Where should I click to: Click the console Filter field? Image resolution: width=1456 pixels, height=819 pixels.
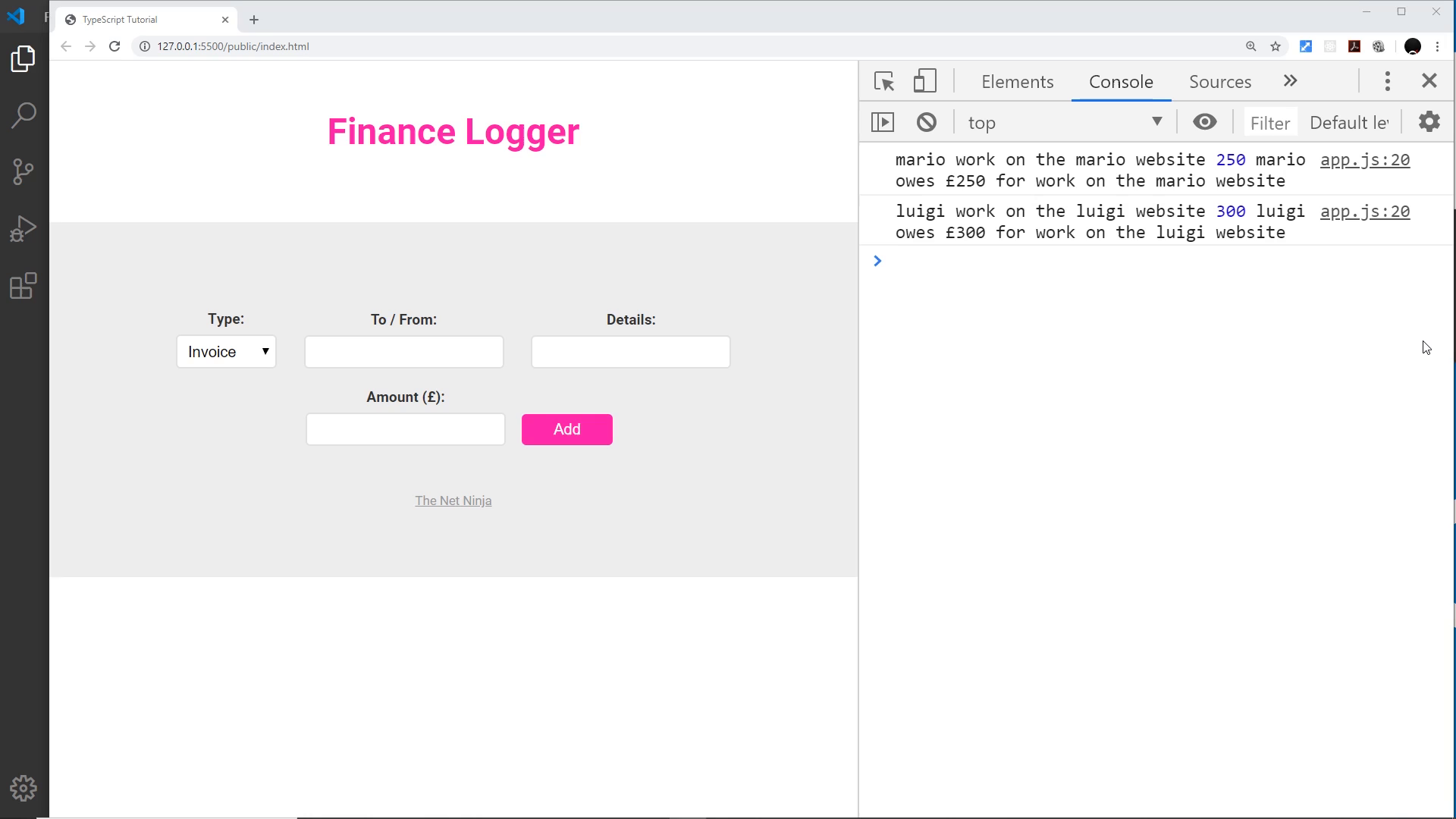(x=1271, y=123)
